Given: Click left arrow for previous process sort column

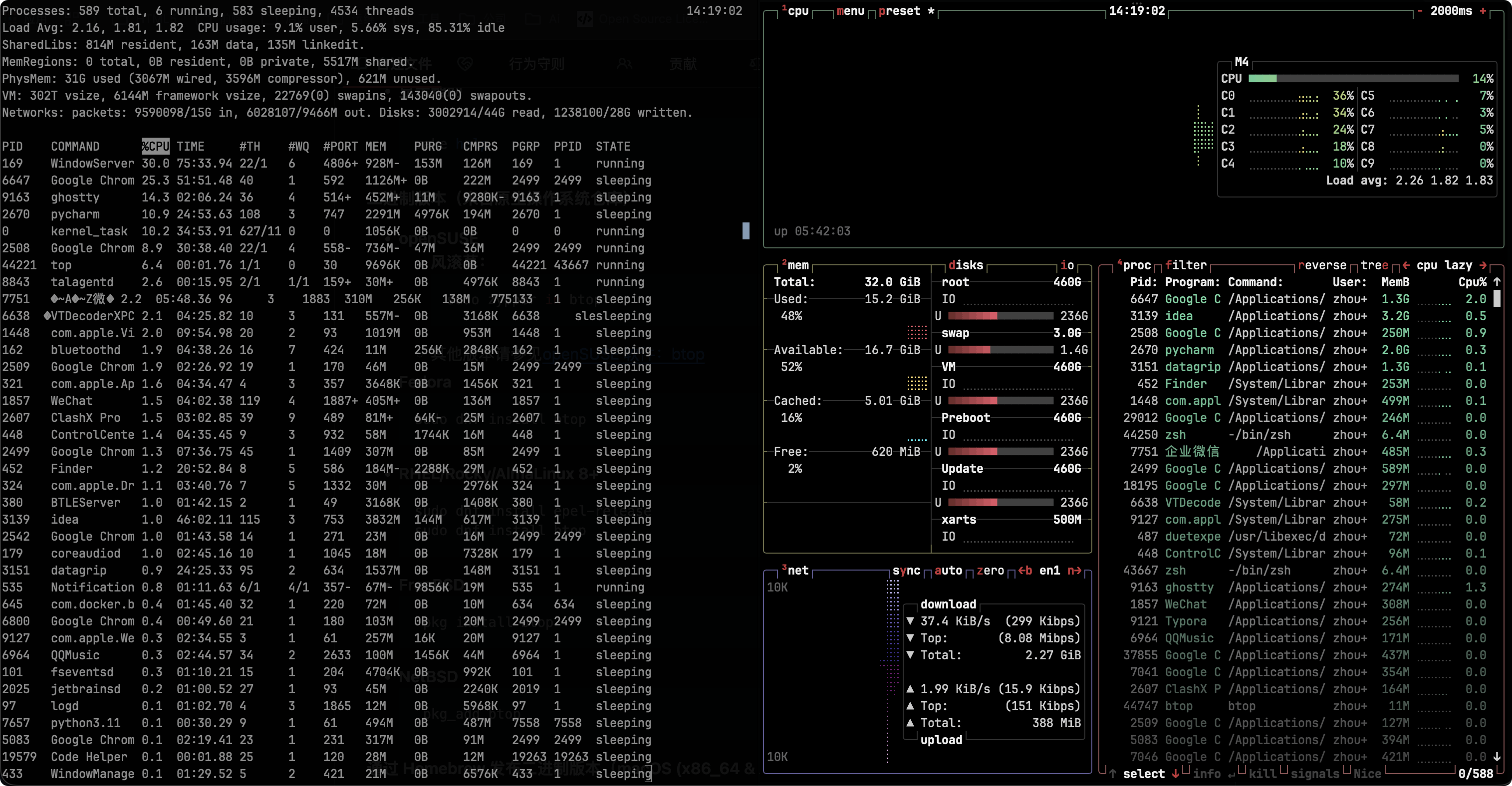Looking at the screenshot, I should [x=1406, y=265].
